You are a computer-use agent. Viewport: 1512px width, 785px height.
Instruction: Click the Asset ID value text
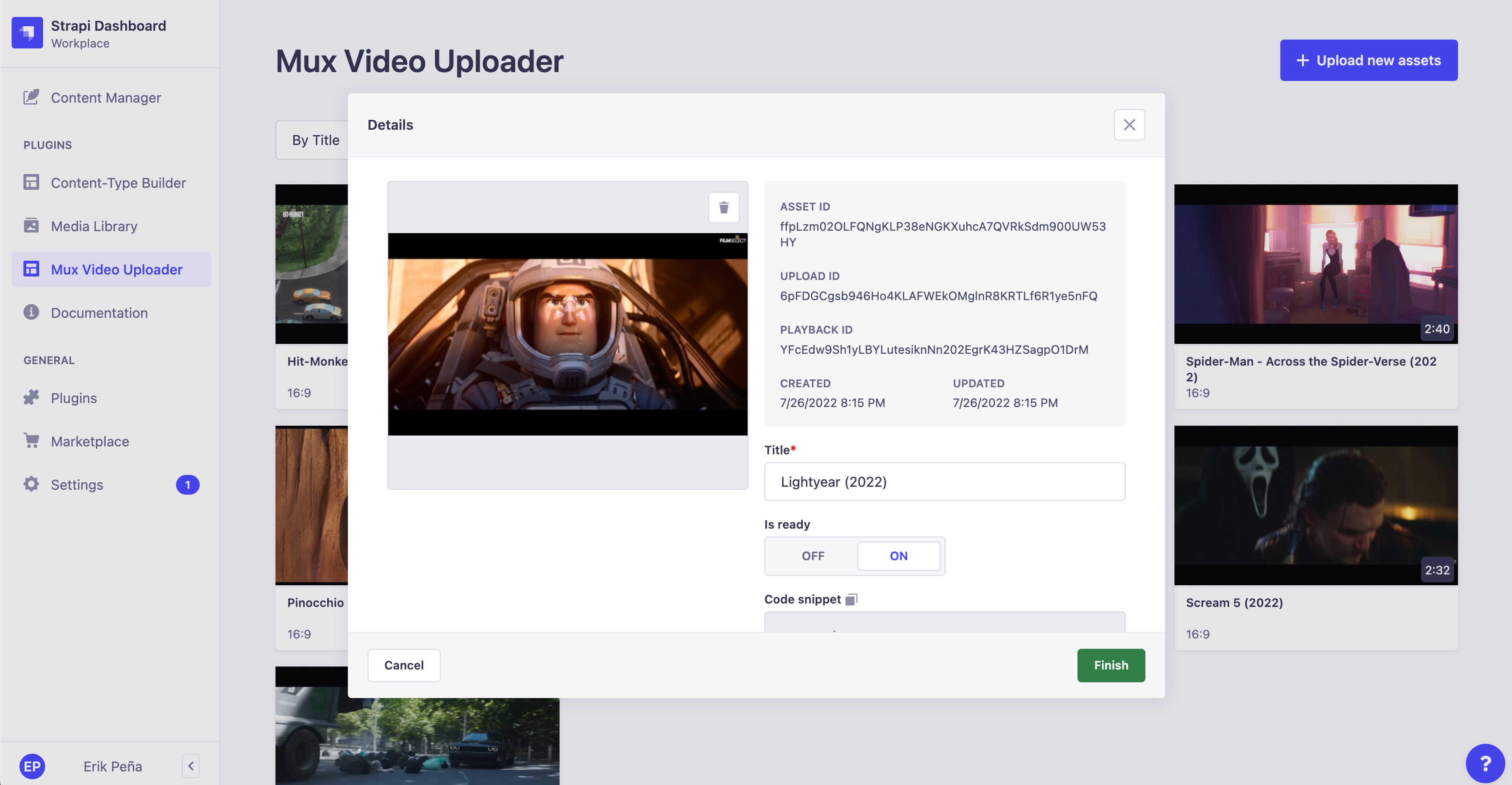click(943, 234)
